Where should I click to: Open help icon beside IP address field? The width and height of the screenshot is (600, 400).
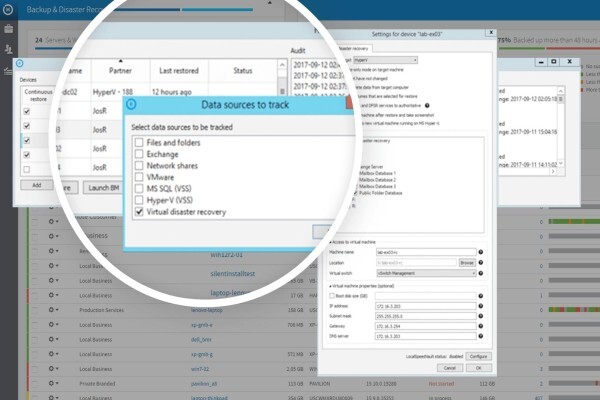pos(481,306)
